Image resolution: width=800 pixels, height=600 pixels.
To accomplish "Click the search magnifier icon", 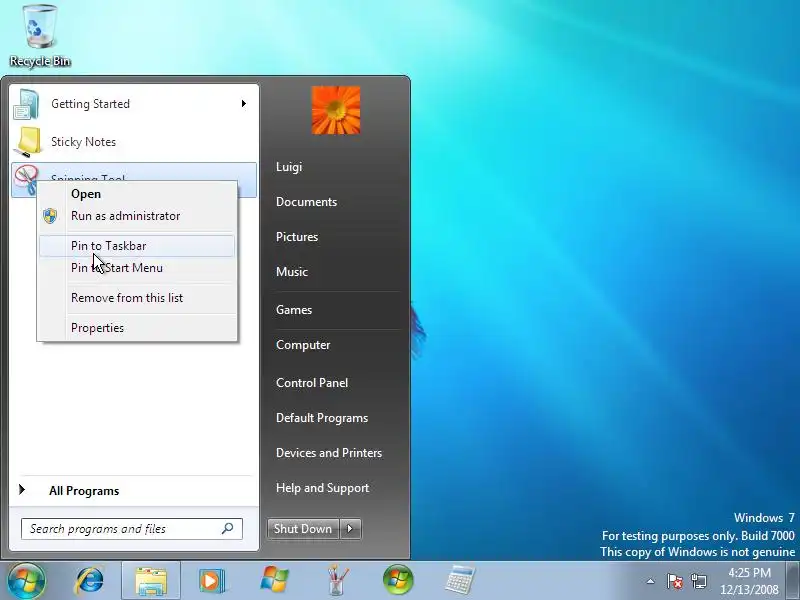I will pyautogui.click(x=228, y=529).
